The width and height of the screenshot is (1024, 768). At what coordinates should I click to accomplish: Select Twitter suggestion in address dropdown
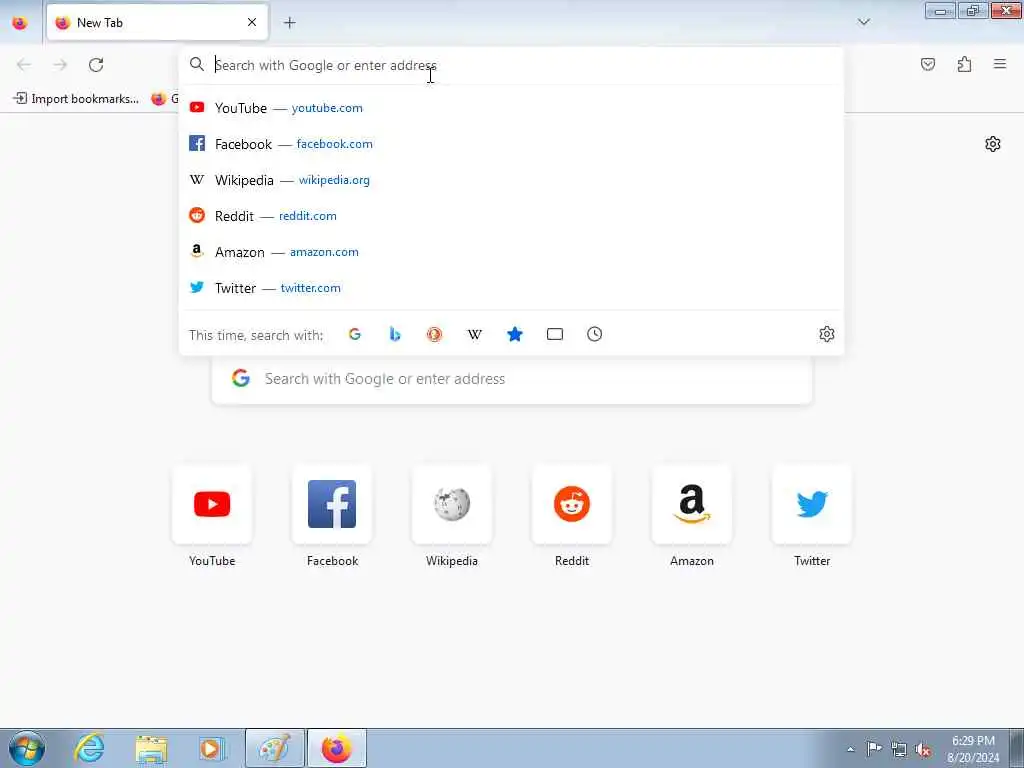[511, 287]
